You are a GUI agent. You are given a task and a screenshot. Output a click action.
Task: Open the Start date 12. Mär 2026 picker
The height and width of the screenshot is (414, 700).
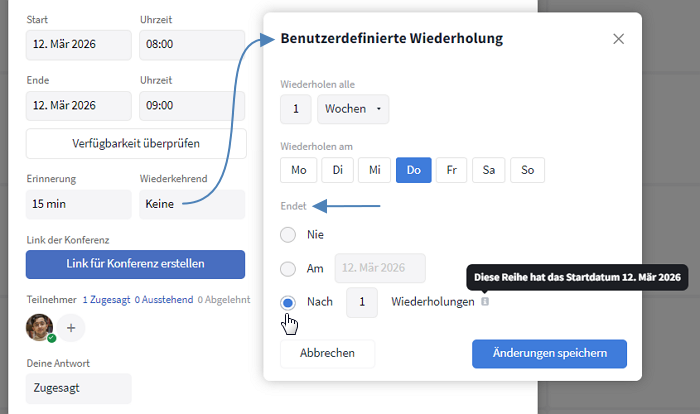pos(79,45)
